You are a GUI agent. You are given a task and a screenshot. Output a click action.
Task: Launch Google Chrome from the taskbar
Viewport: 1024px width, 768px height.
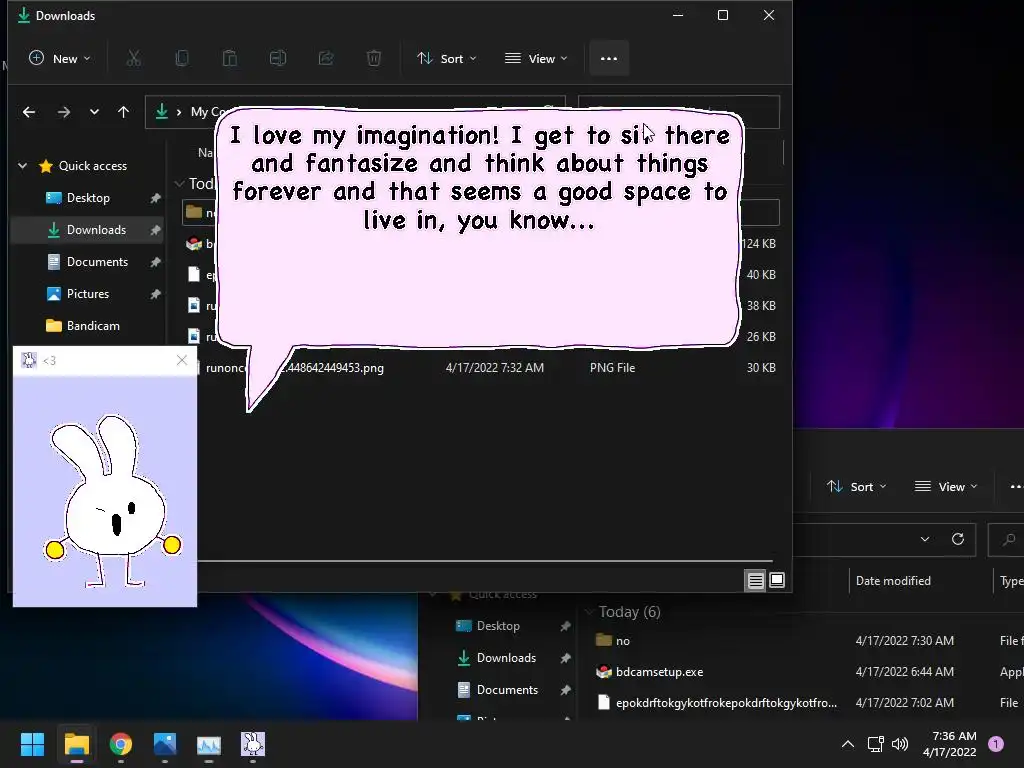coord(121,744)
